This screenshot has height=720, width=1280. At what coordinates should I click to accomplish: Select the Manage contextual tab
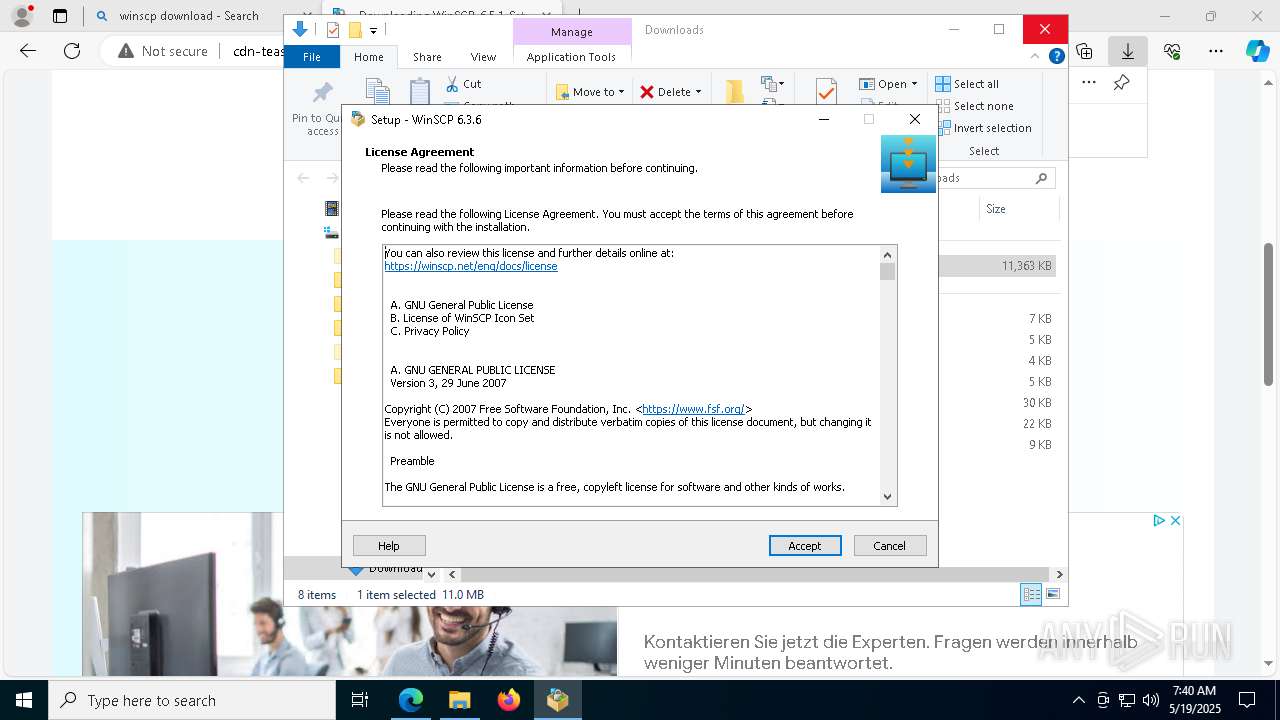[572, 32]
